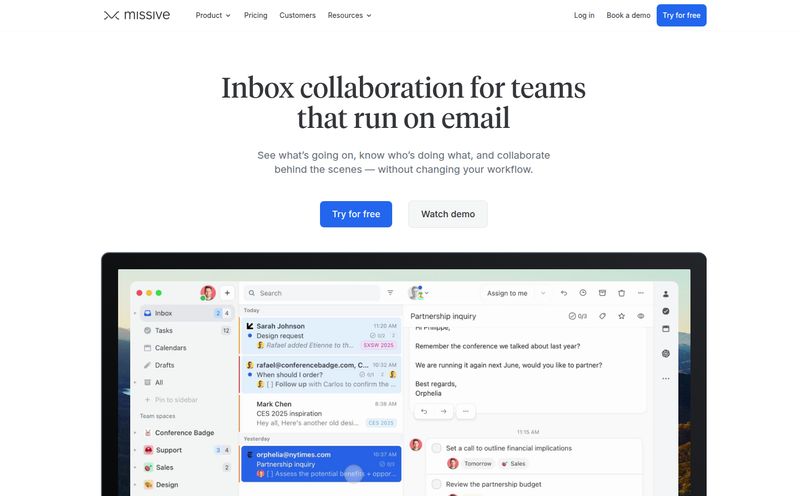Click the CES 2025 label tag

381,423
